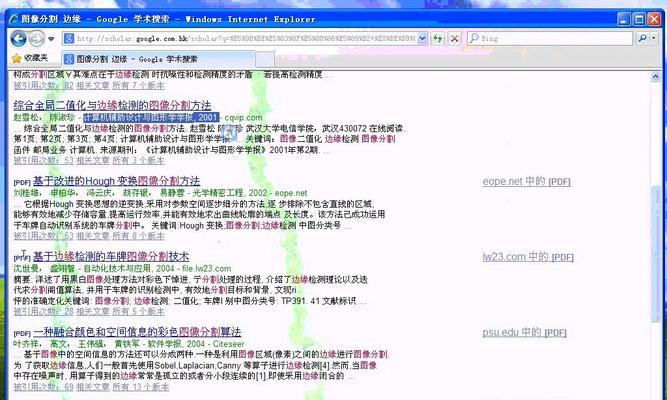Click the Stop loading red X icon

click(x=455, y=39)
